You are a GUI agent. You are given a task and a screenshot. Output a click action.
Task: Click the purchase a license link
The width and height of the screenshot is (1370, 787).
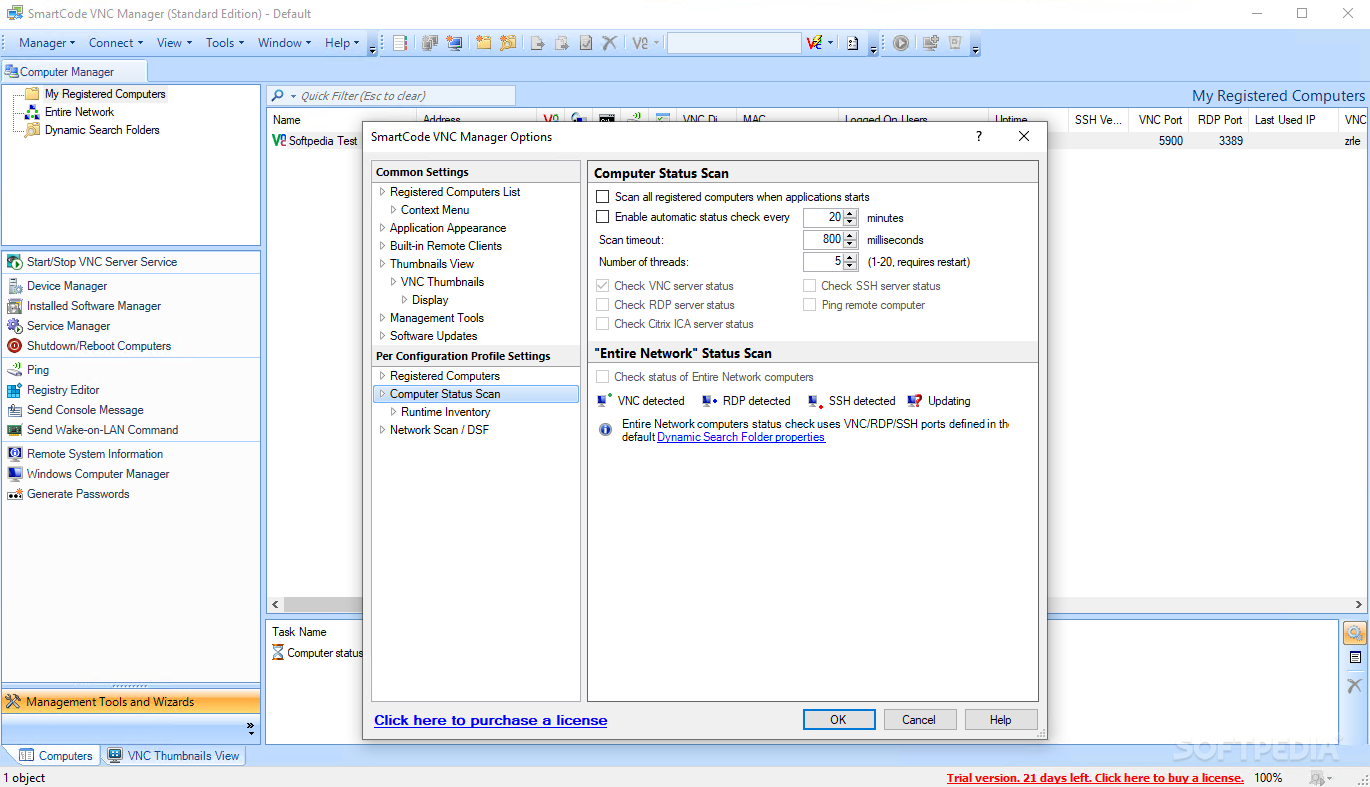pyautogui.click(x=490, y=720)
